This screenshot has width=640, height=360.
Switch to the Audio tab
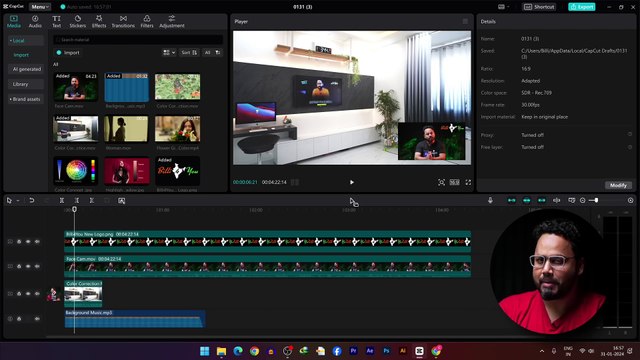point(35,22)
